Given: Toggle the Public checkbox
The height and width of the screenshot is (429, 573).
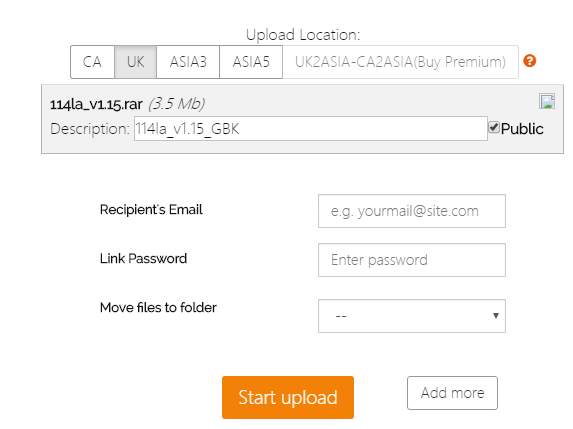Looking at the screenshot, I should point(494,128).
